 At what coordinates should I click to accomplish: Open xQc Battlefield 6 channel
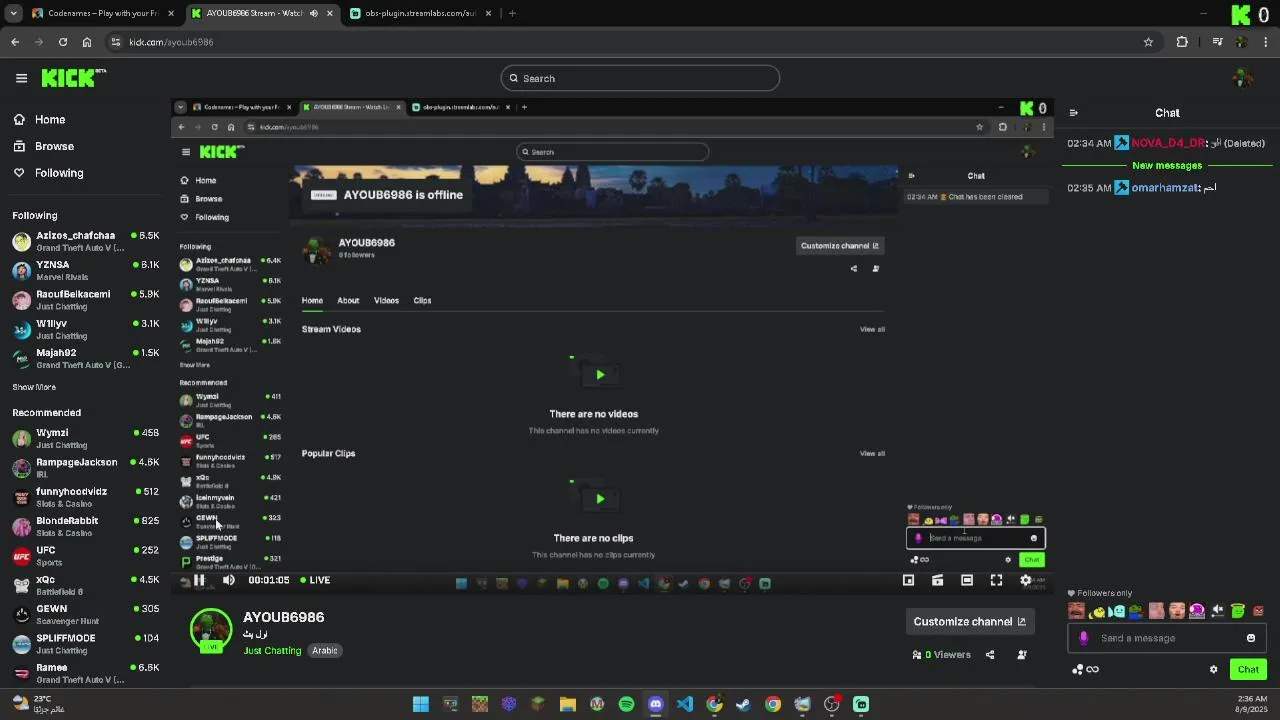(x=85, y=585)
